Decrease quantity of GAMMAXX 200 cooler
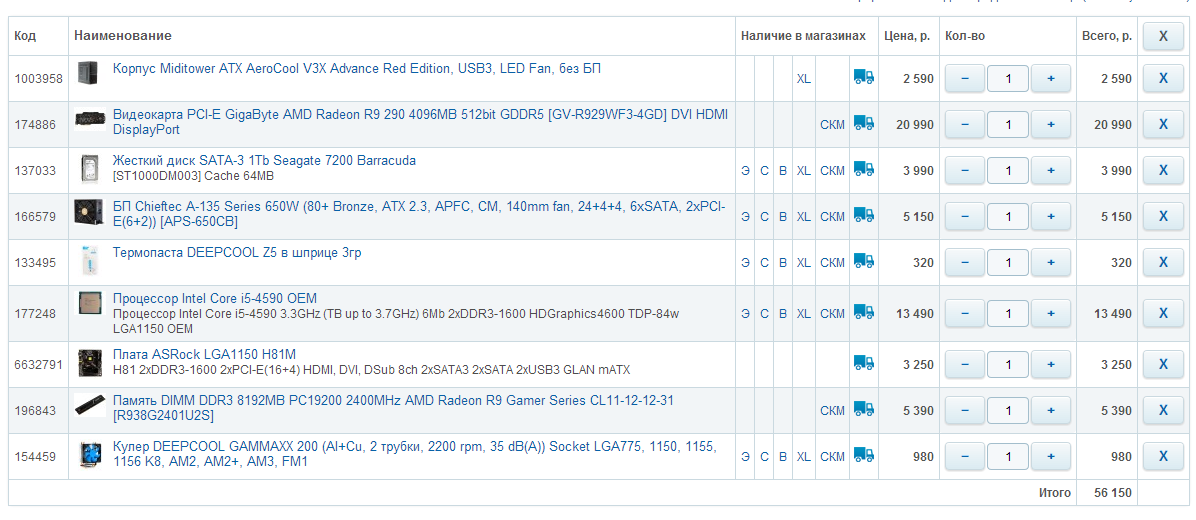Image resolution: width=1196 pixels, height=520 pixels. [963, 457]
